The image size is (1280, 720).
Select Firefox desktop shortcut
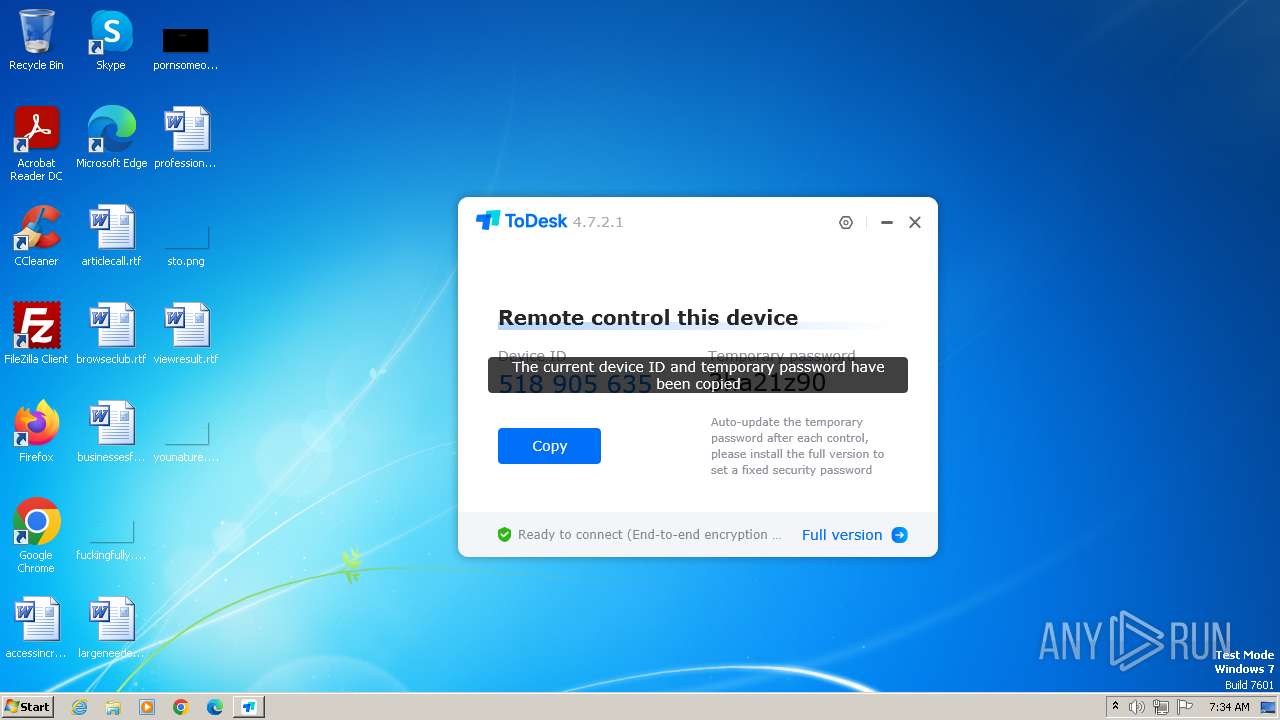pyautogui.click(x=36, y=432)
